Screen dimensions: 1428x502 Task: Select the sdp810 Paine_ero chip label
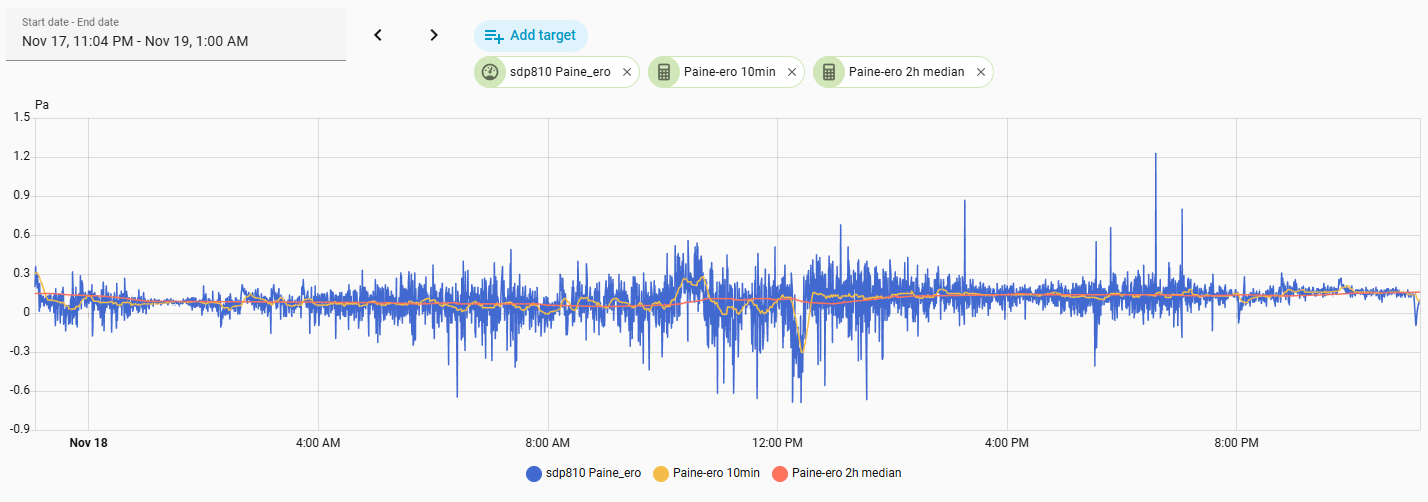[x=560, y=72]
